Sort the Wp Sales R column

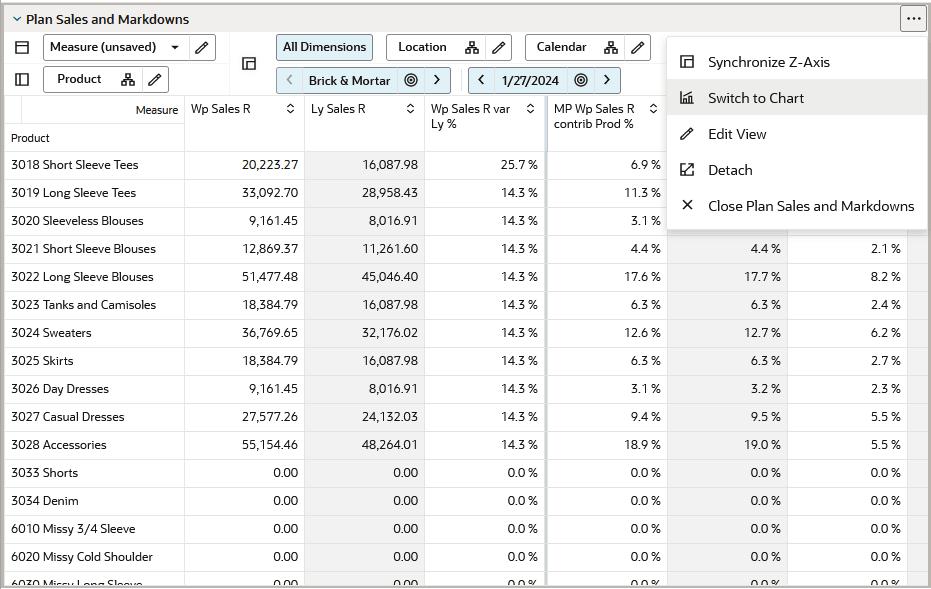click(x=290, y=109)
